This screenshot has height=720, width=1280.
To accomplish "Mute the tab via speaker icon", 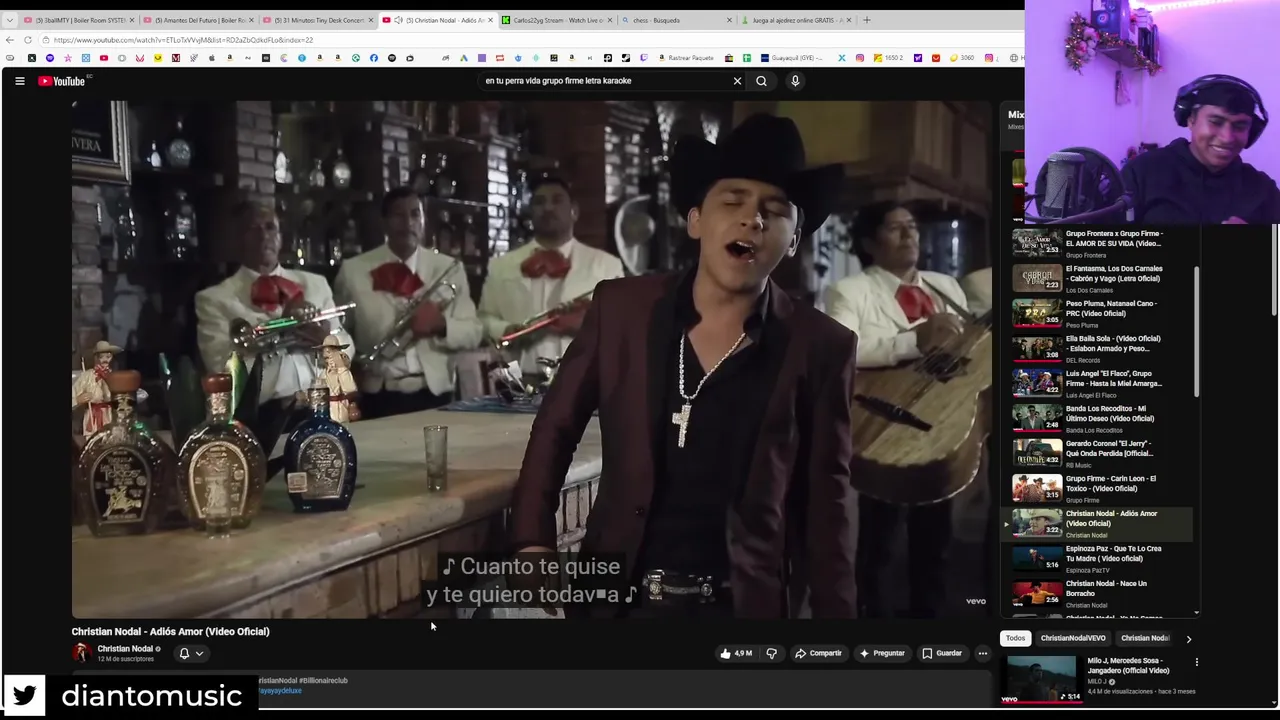I will 398,20.
